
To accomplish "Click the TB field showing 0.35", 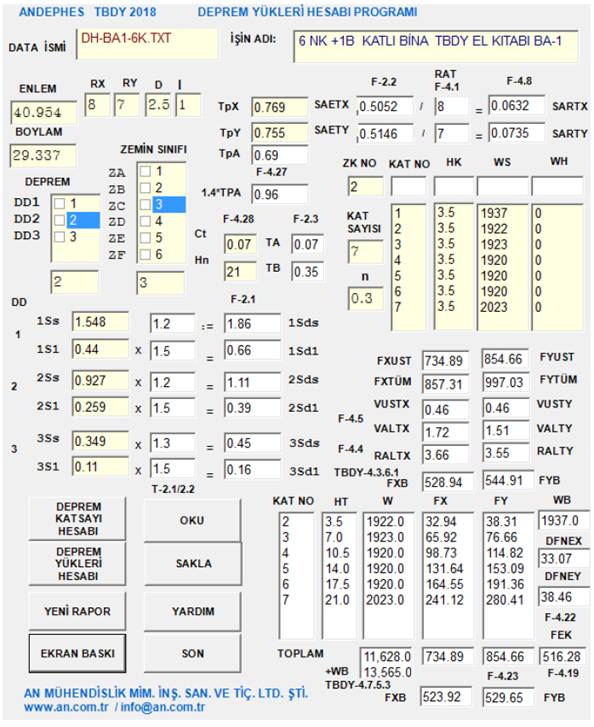I will click(307, 271).
